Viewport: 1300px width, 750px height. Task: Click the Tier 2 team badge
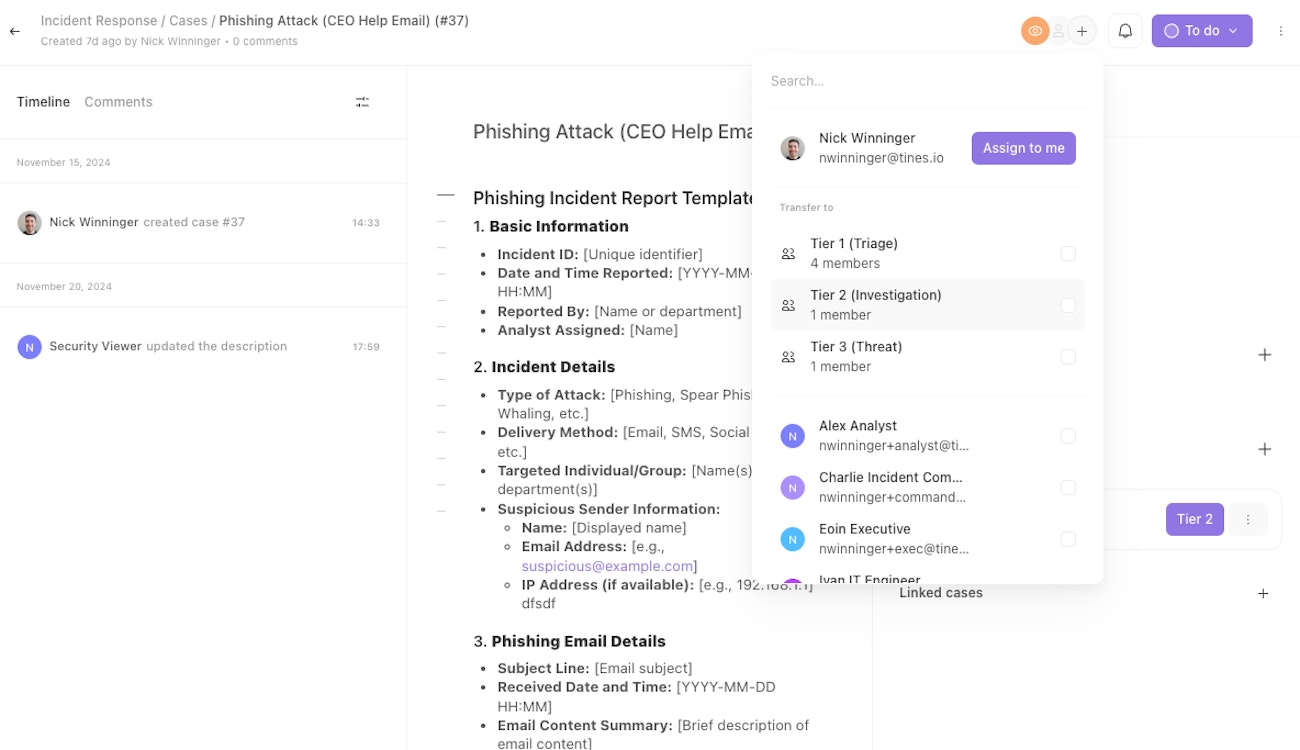tap(1194, 519)
